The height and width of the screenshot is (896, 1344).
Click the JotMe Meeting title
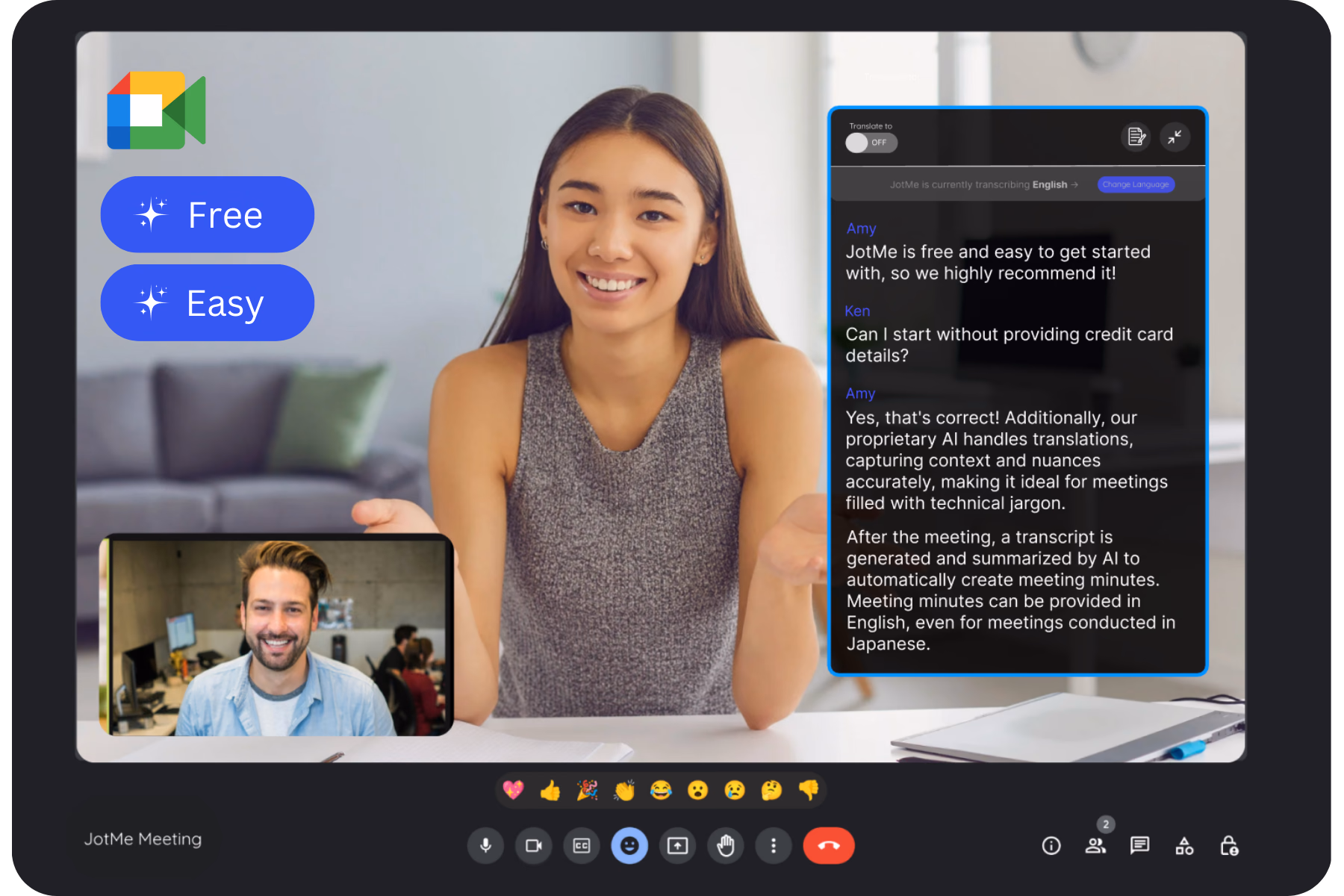pyautogui.click(x=143, y=839)
